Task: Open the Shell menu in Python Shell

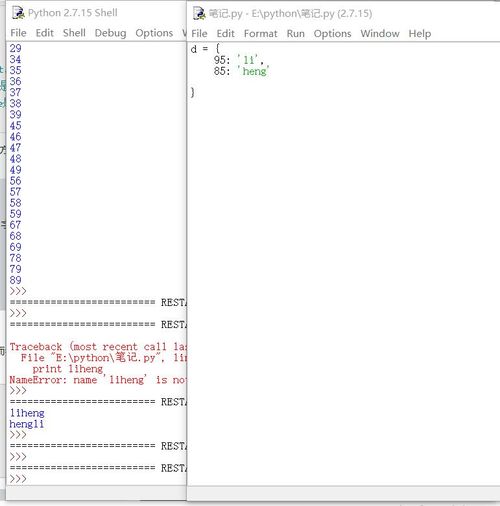Action: click(x=74, y=33)
